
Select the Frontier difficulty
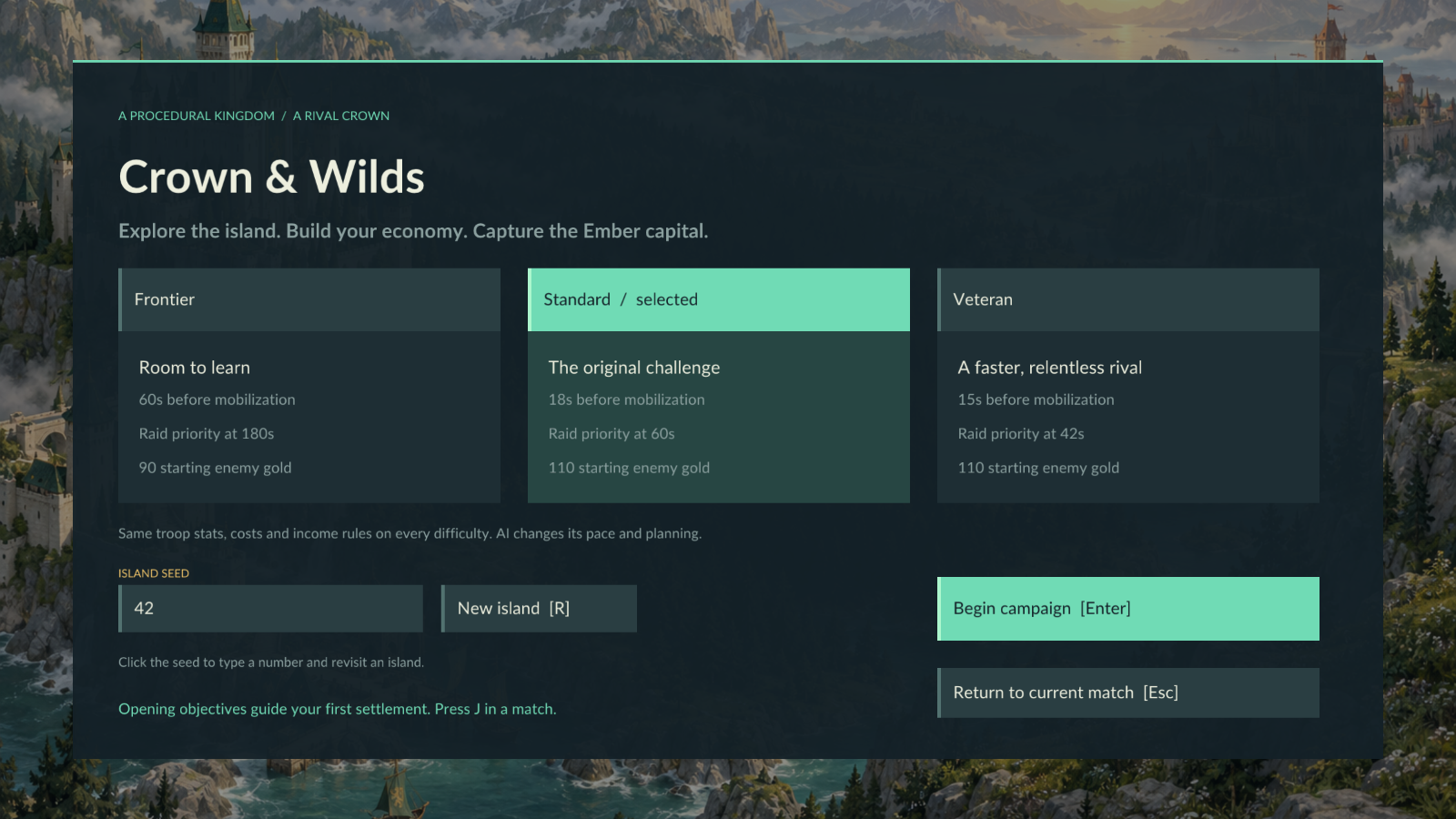point(309,299)
